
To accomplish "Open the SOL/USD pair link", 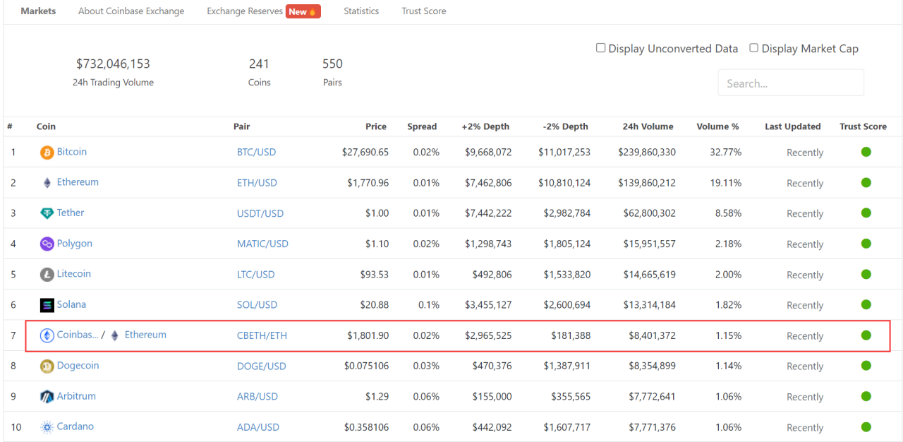I will [257, 305].
